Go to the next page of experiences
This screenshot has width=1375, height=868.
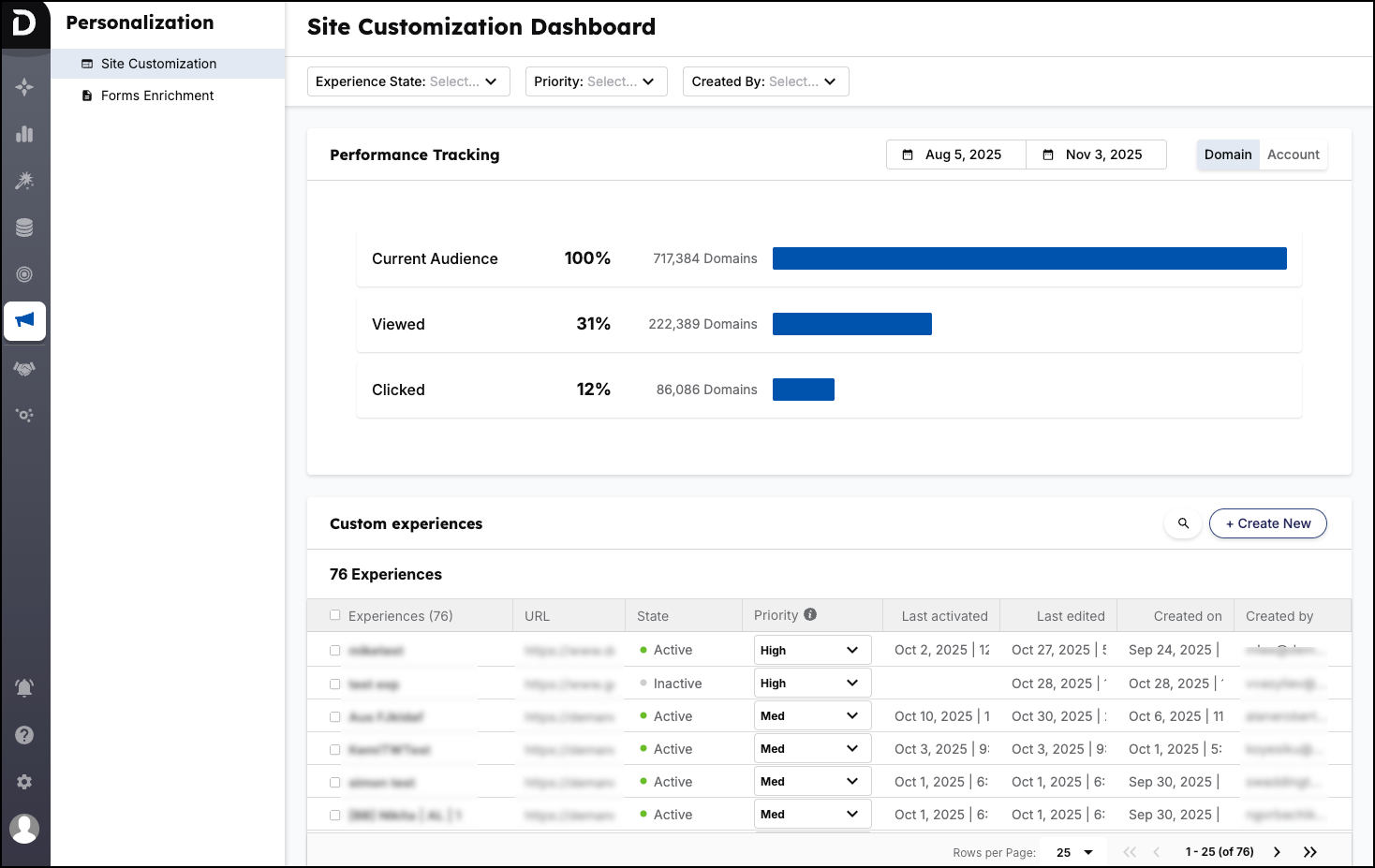coord(1277,852)
